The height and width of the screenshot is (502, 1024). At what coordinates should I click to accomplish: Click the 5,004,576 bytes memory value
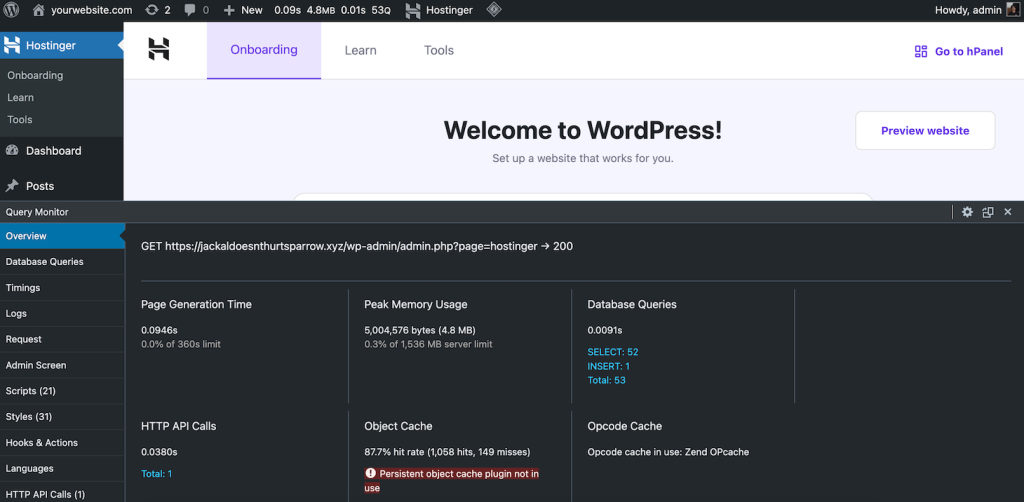point(421,330)
